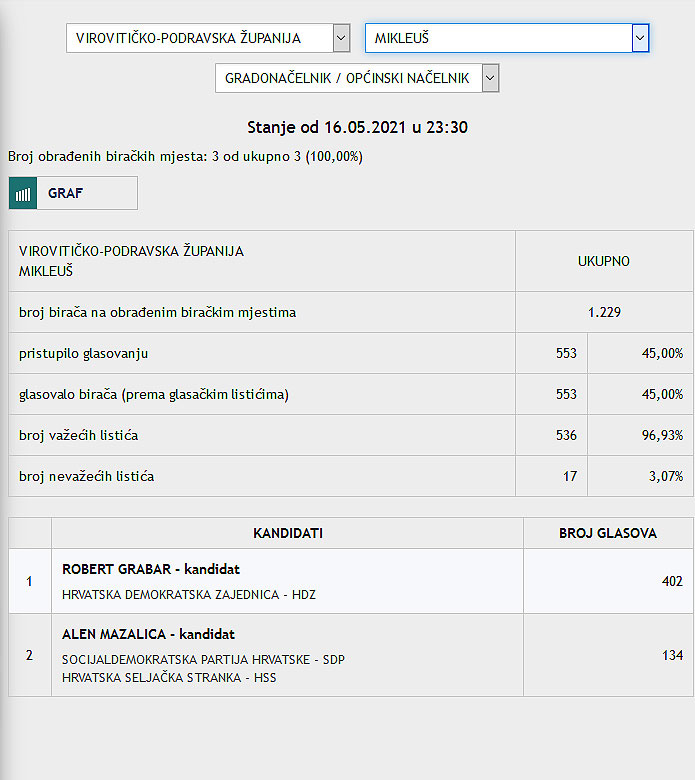The height and width of the screenshot is (780, 695).
Task: Click the 1.229 total voters cell
Action: point(604,312)
